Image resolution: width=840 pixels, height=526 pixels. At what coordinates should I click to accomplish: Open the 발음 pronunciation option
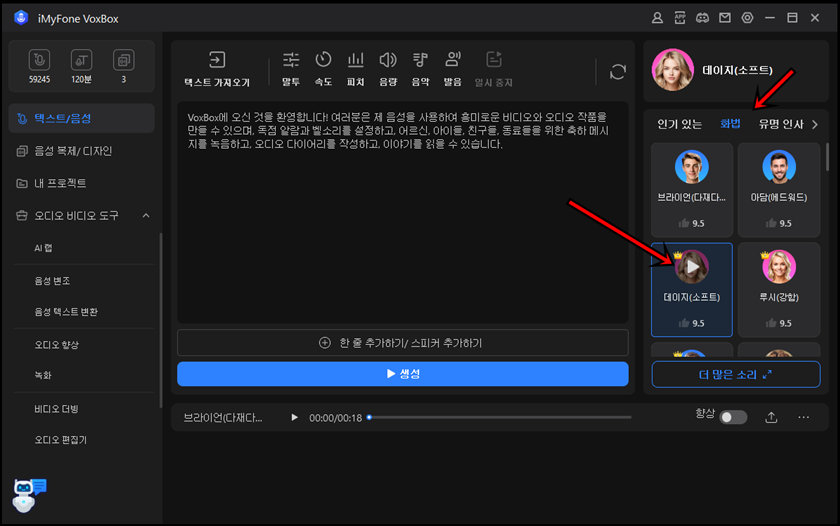pyautogui.click(x=453, y=69)
